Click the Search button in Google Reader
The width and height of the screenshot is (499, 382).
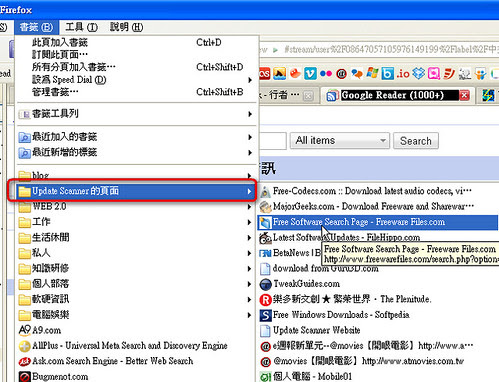point(416,141)
